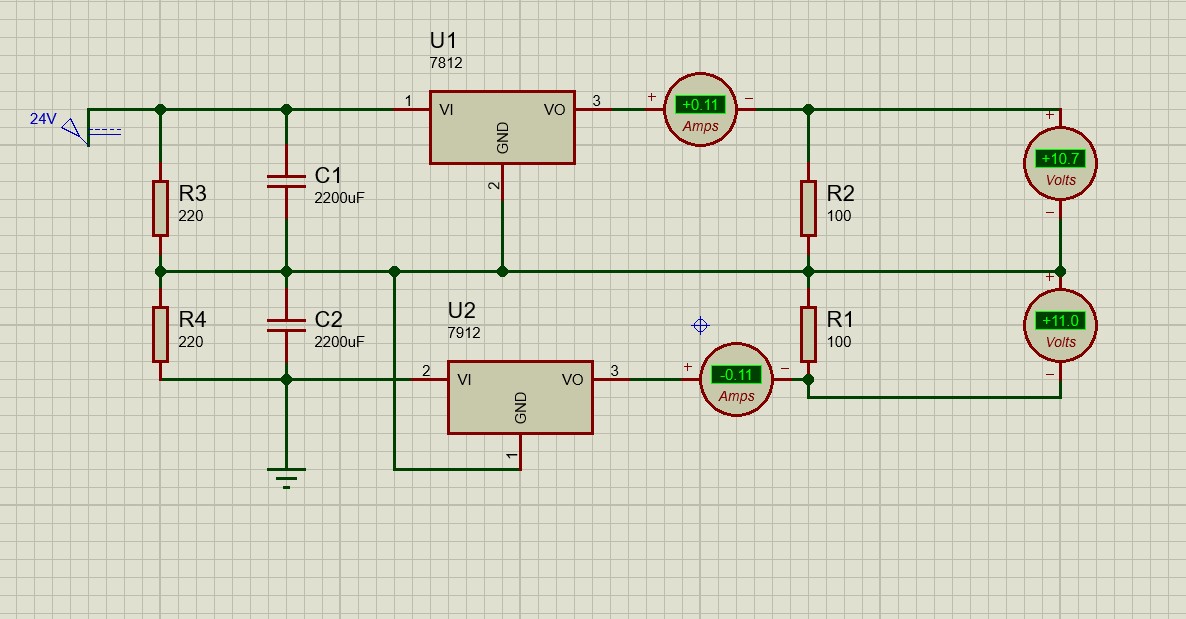Click the R4 resistor symbol

(160, 334)
